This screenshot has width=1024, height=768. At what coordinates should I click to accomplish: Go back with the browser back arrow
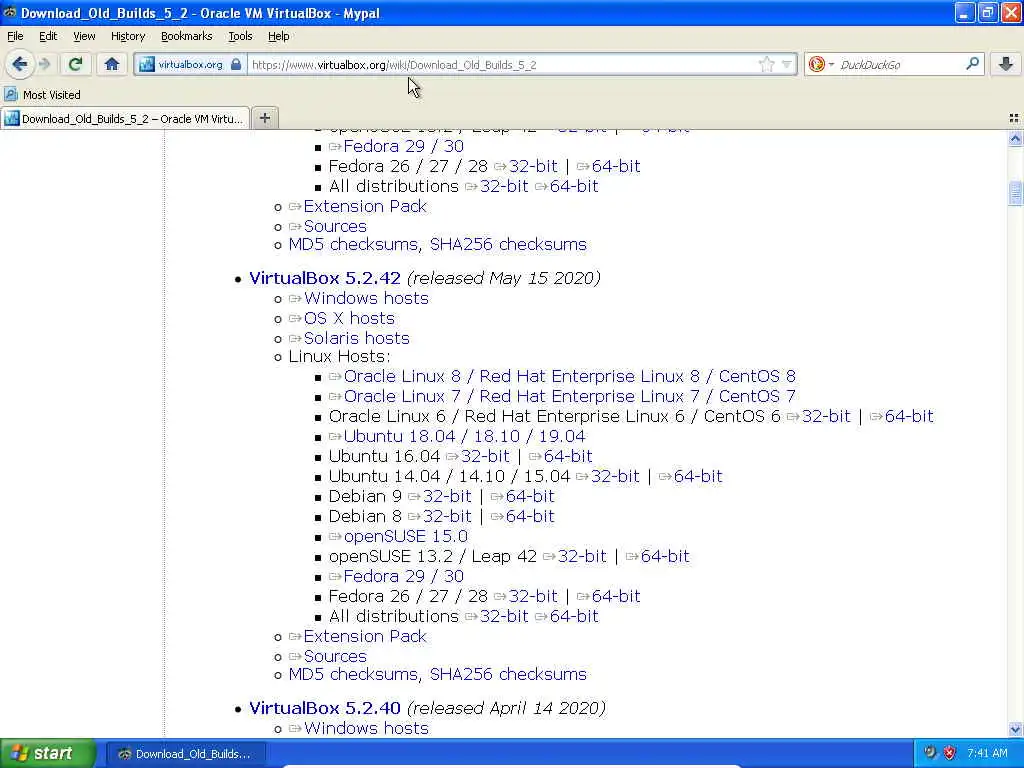point(19,64)
